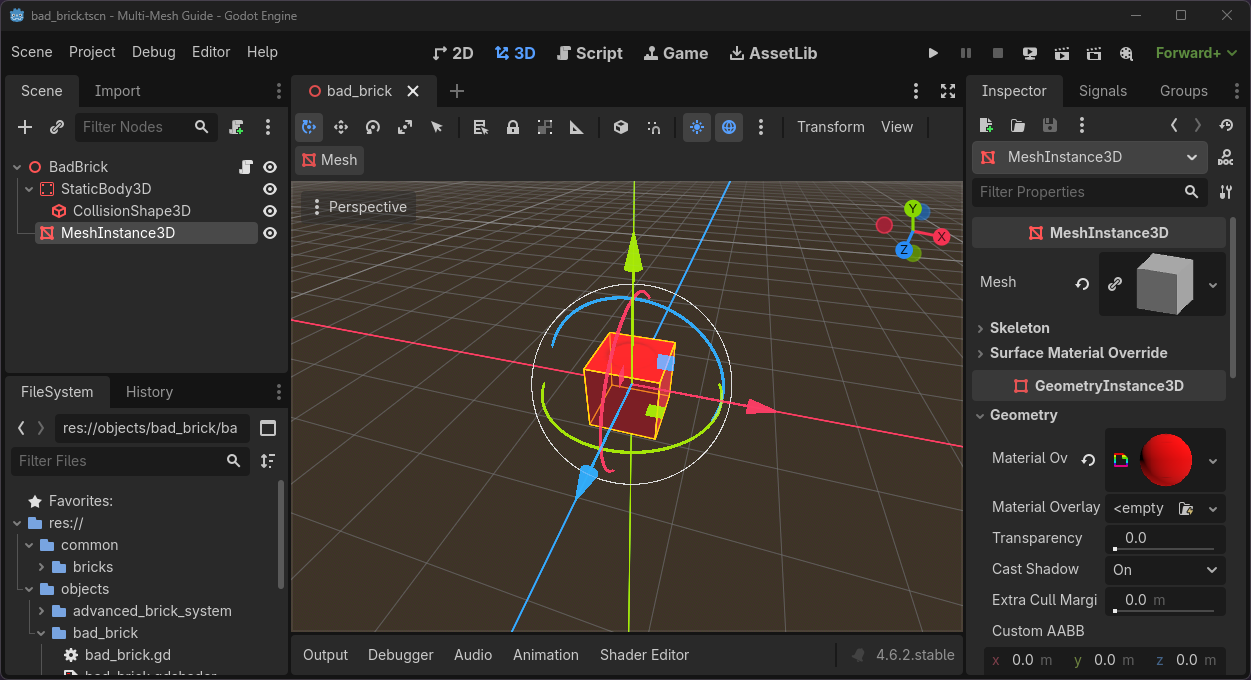1251x680 pixels.
Task: Select the Select mode arrow tool
Action: click(x=437, y=127)
